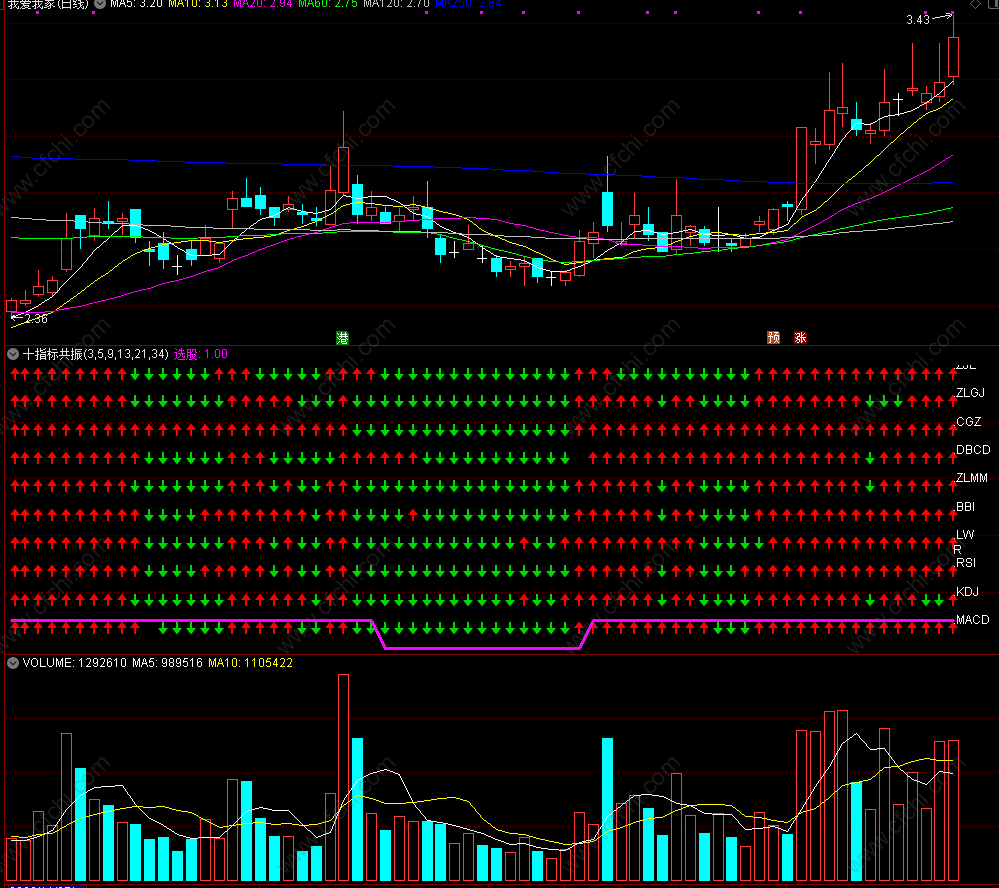Expand the 十指标共振 indicator panel menu
Screen dimensions: 999x888
click(12, 354)
